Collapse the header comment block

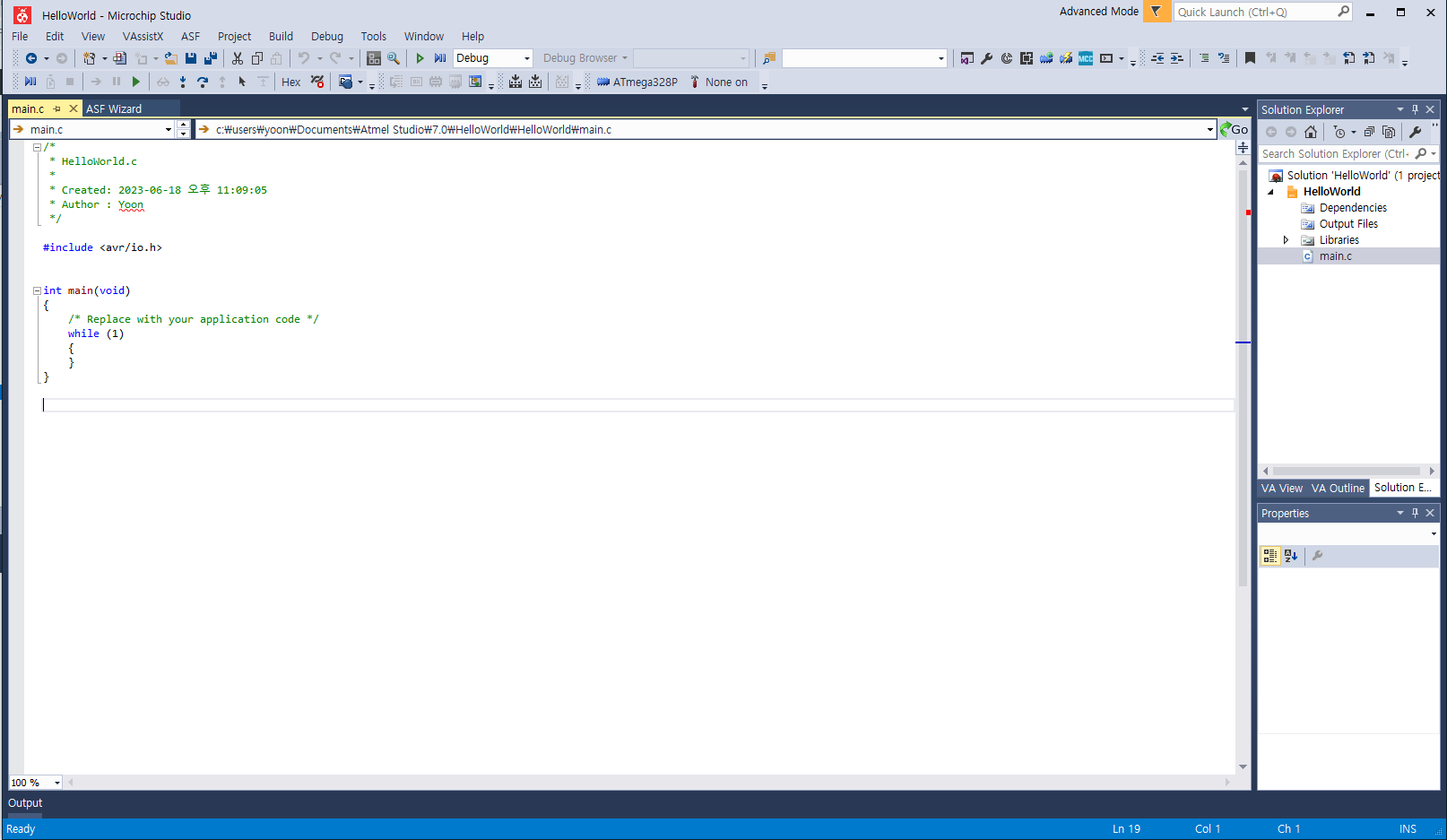[37, 147]
